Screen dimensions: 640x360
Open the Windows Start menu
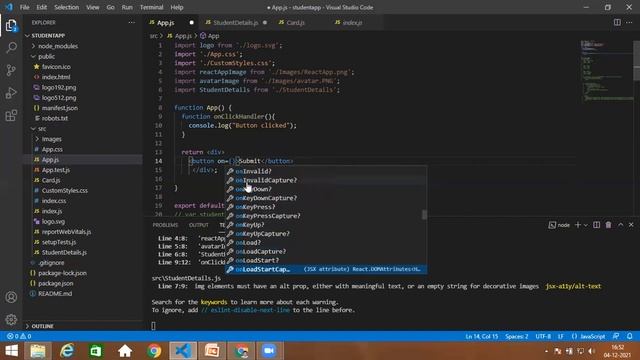[x=11, y=351]
